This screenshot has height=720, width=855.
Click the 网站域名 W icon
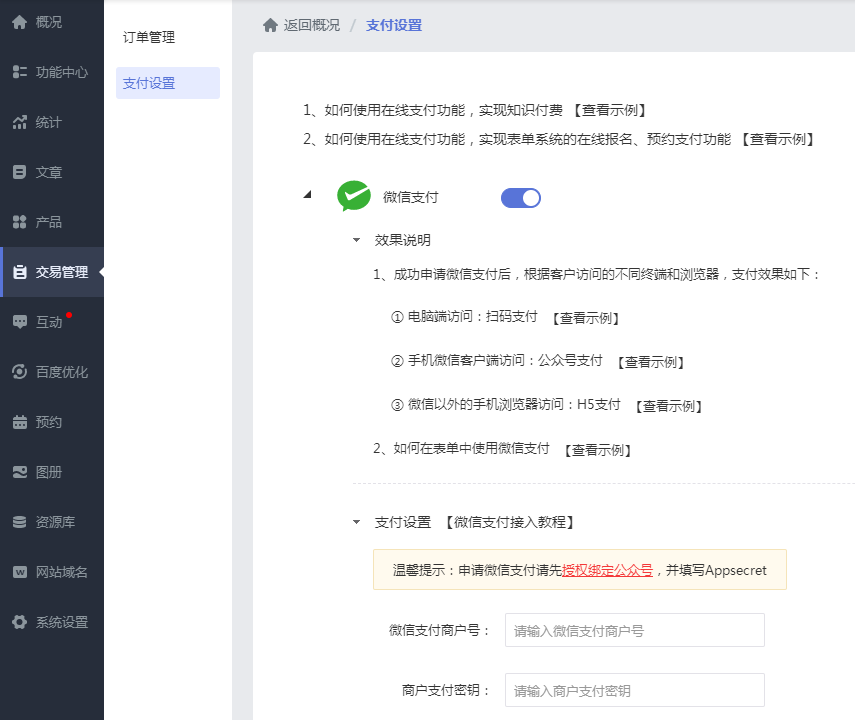[20, 572]
